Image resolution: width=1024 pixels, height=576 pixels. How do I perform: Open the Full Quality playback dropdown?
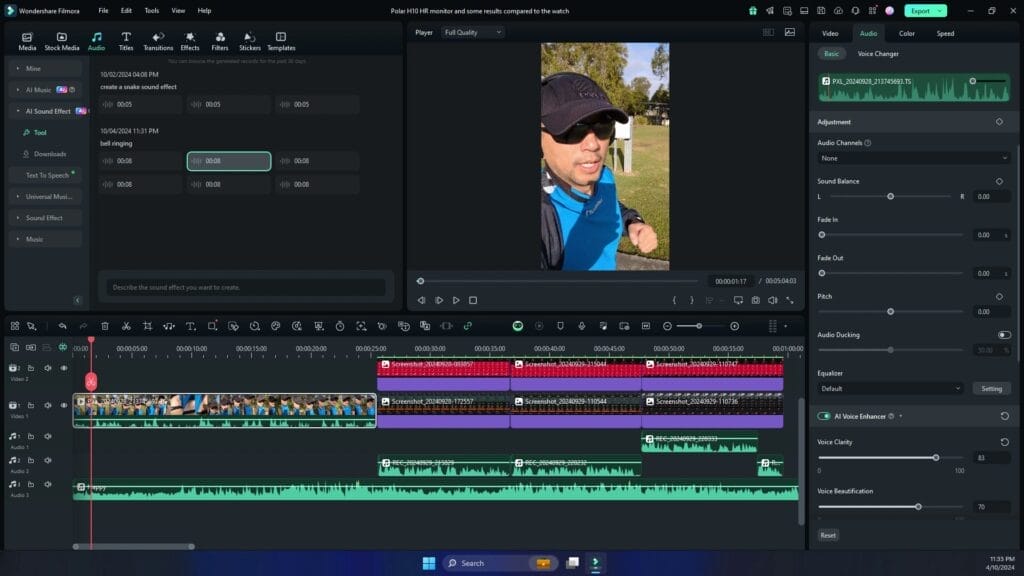click(471, 31)
